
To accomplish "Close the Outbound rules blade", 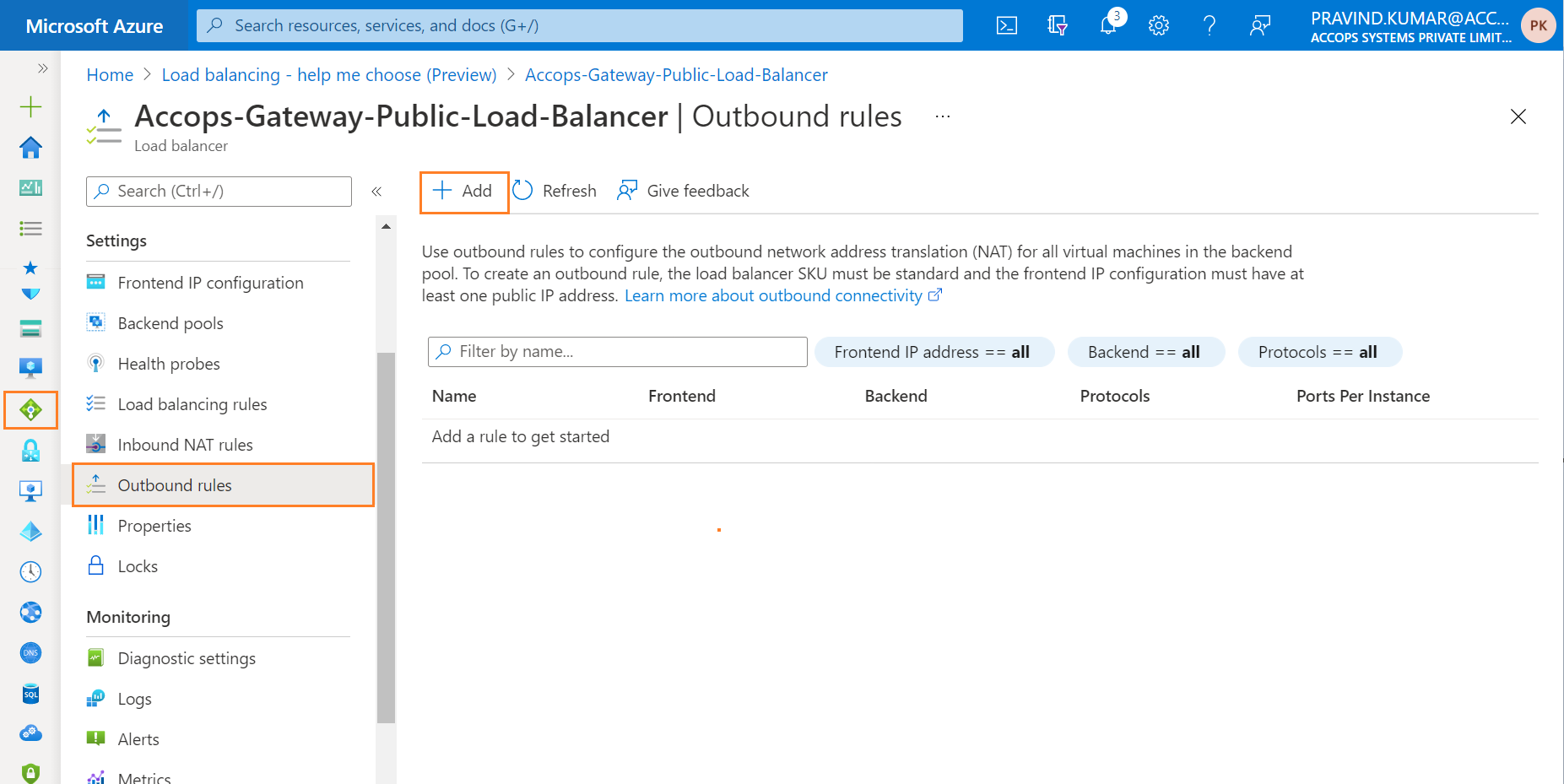I will pyautogui.click(x=1518, y=116).
